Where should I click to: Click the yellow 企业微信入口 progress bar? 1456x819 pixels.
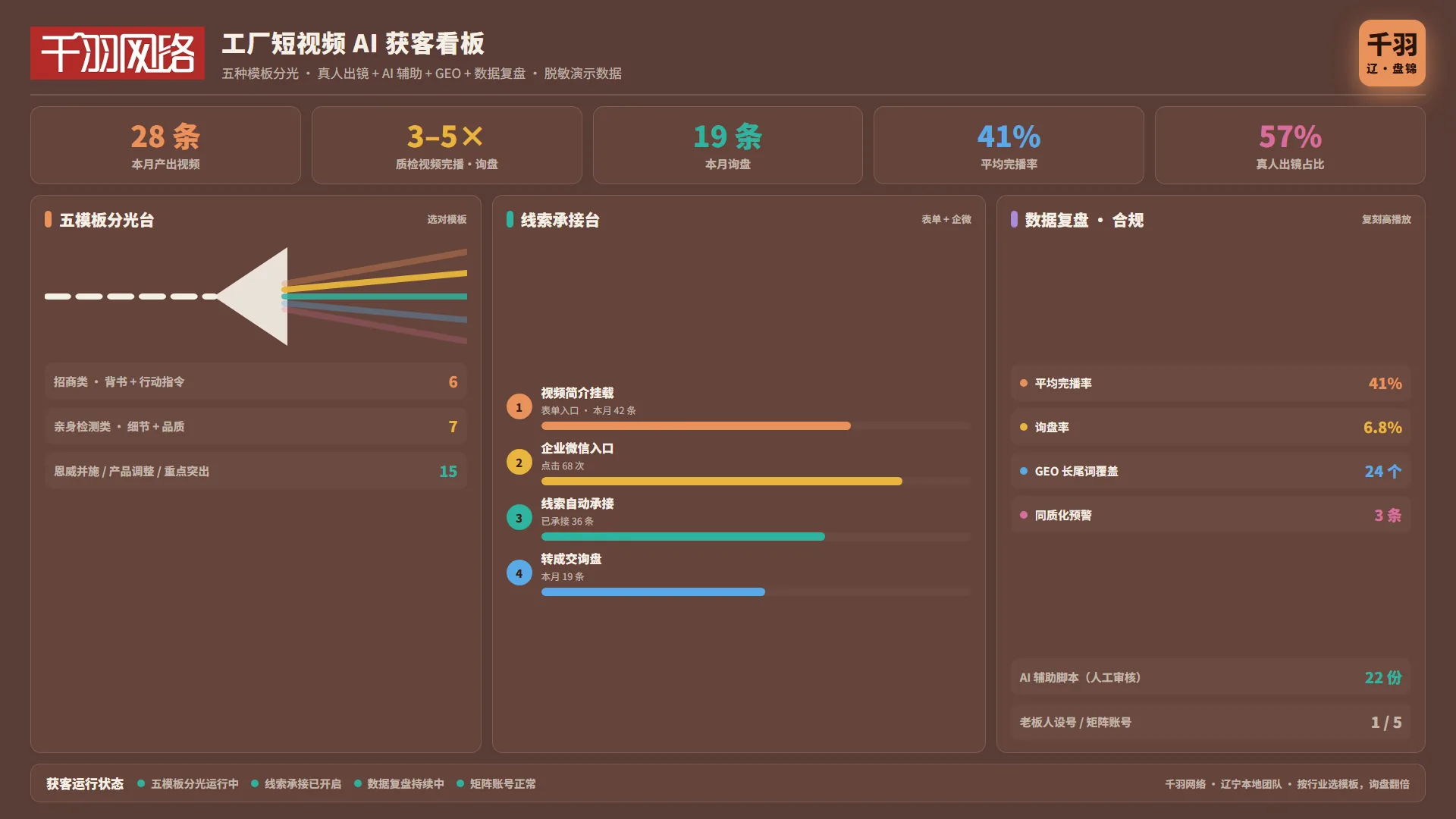point(722,482)
